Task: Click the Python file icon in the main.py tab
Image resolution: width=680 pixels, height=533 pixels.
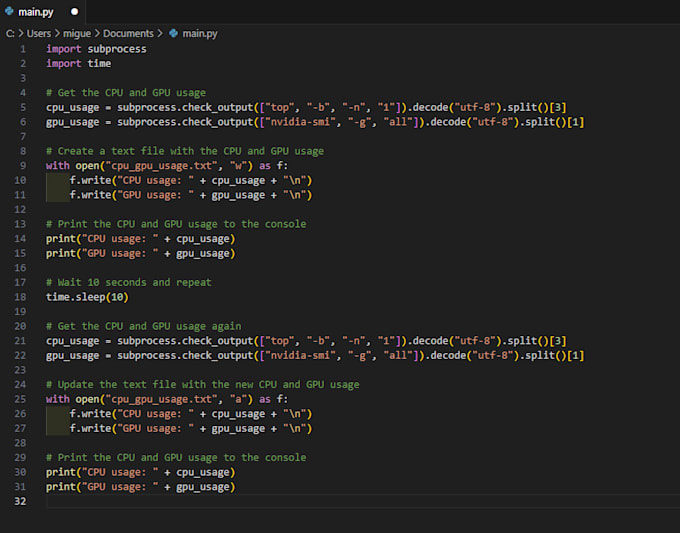Action: [9, 11]
